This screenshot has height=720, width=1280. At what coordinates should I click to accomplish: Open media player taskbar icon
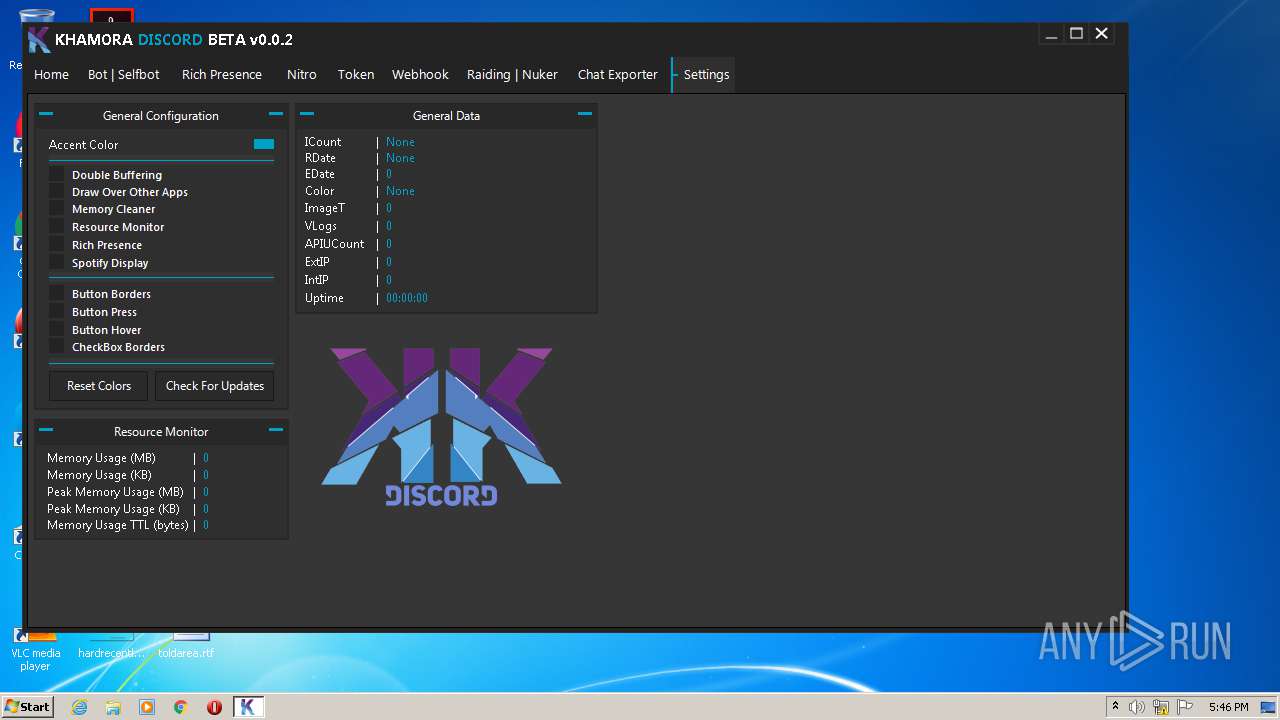(147, 707)
